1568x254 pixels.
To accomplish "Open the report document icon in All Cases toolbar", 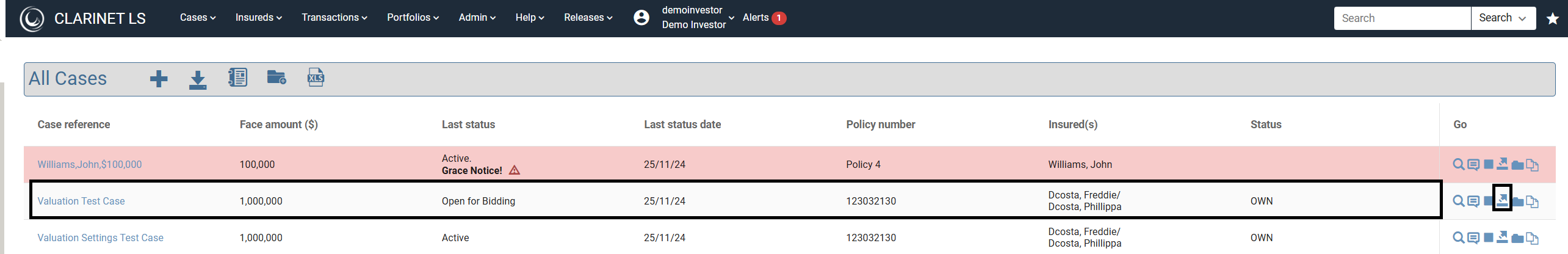I will click(237, 77).
